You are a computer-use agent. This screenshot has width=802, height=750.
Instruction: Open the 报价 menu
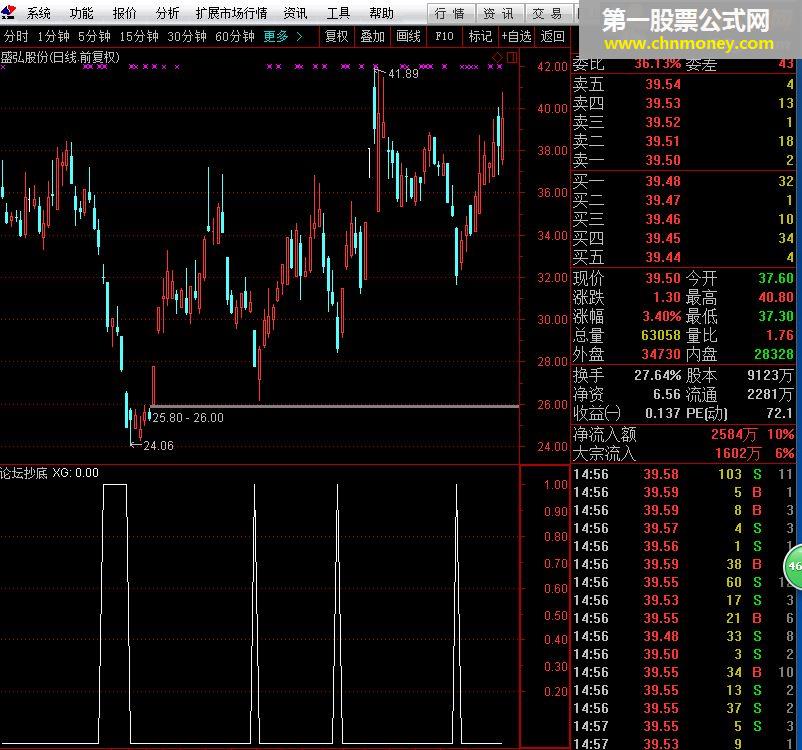coord(125,13)
